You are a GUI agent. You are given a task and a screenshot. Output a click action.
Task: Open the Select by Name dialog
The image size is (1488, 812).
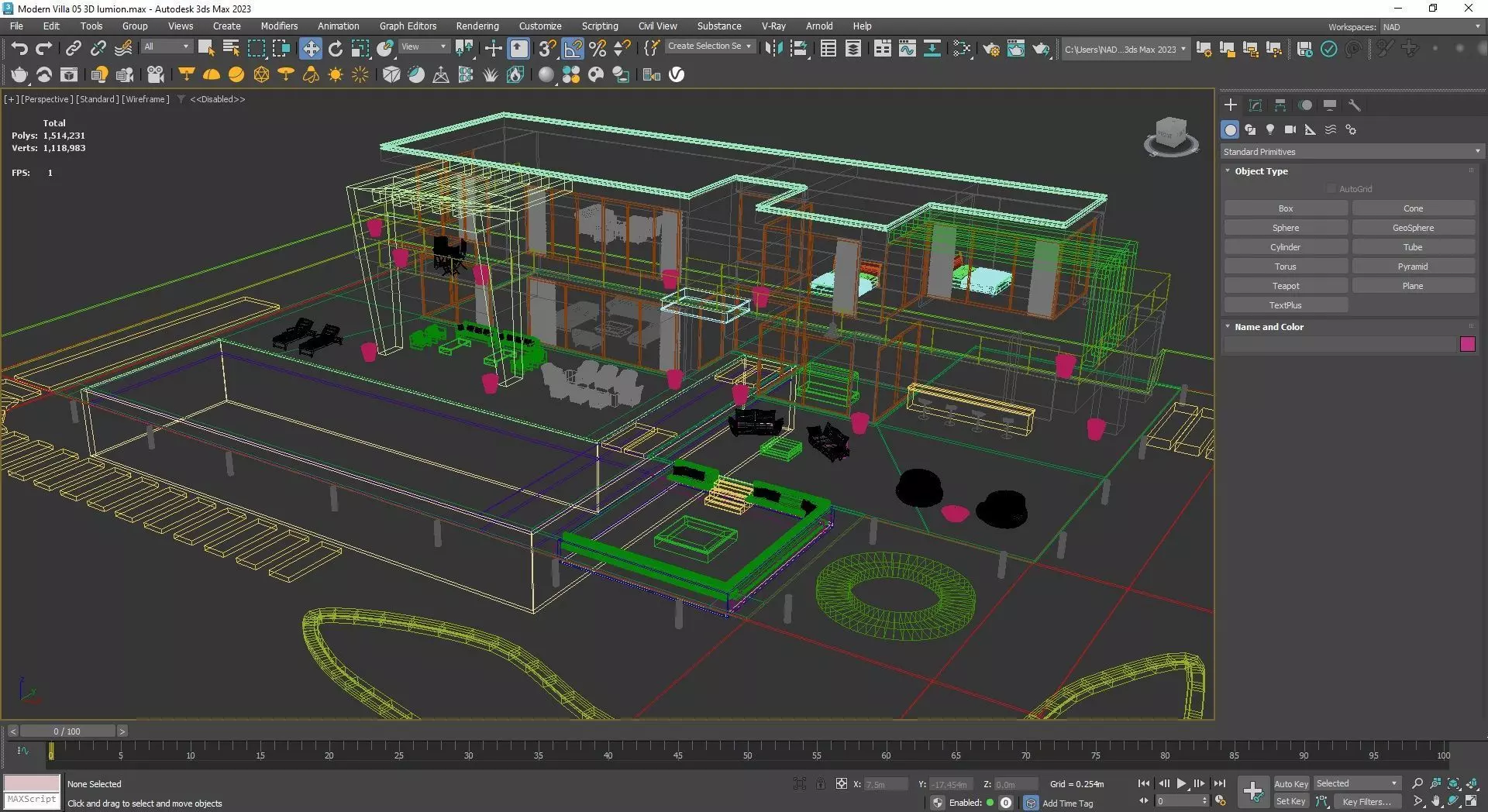pyautogui.click(x=231, y=49)
